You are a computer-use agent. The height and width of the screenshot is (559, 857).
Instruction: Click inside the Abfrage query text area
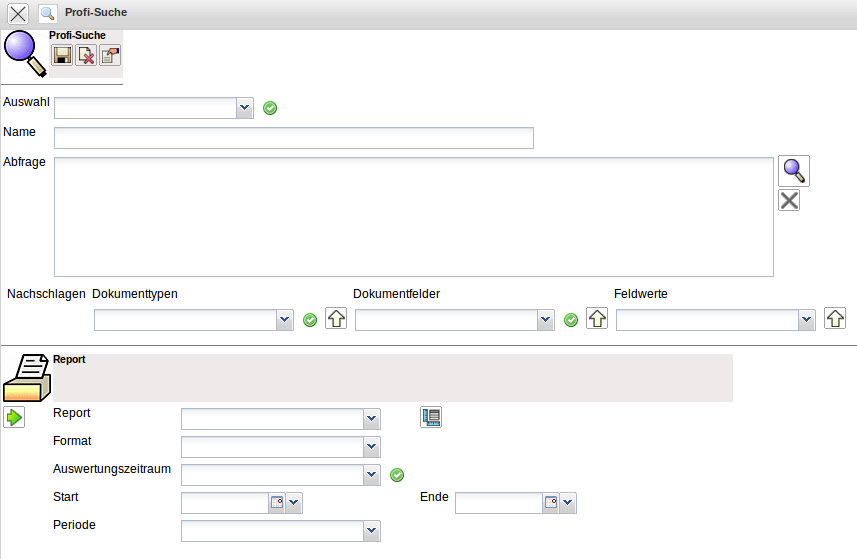pyautogui.click(x=413, y=216)
